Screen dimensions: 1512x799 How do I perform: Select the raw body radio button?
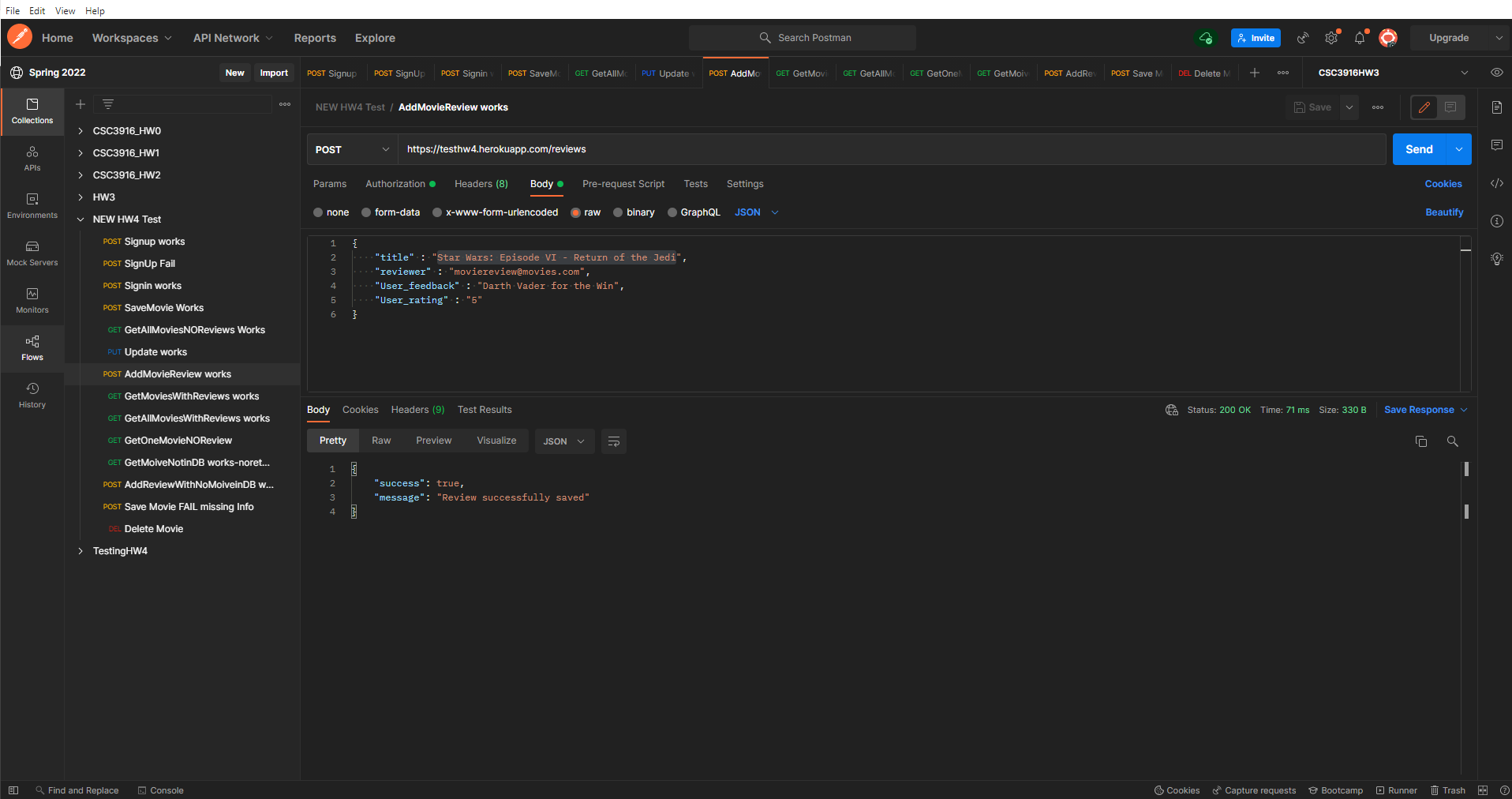578,212
